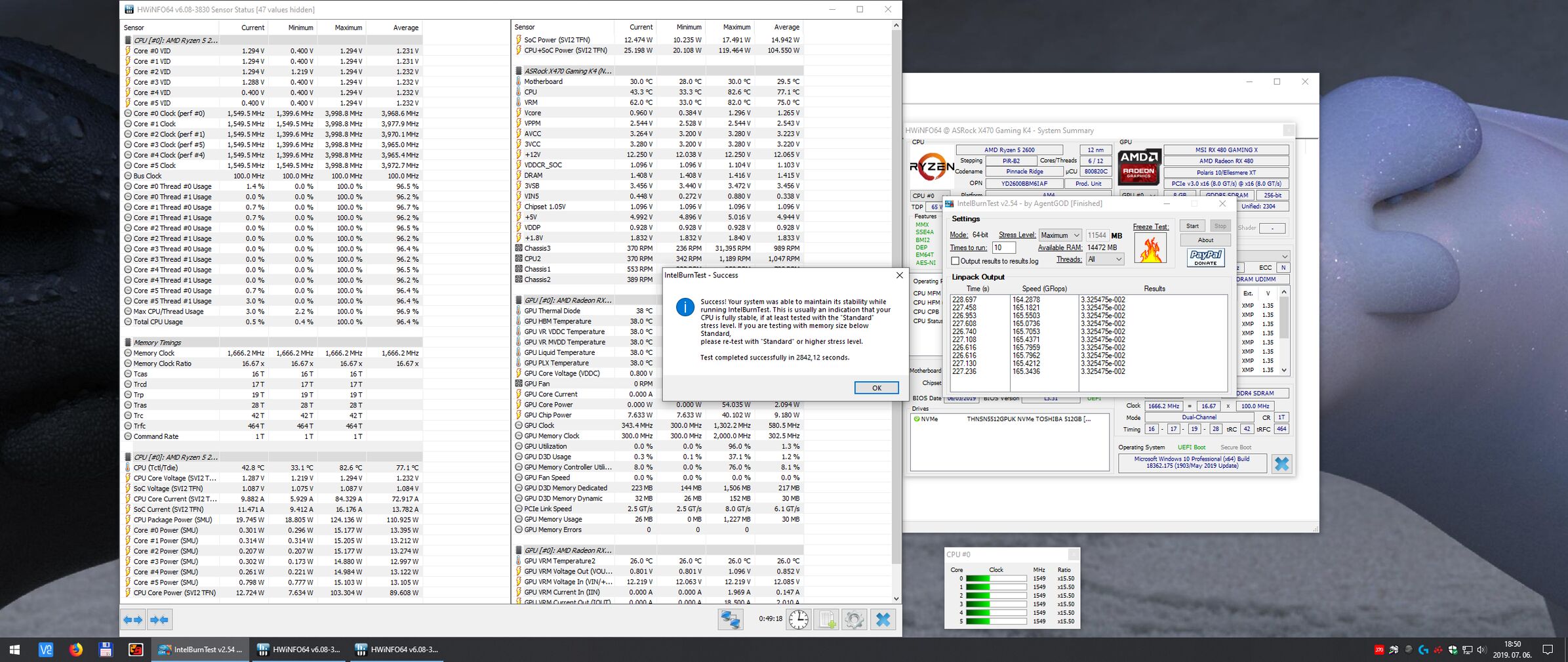This screenshot has width=1568, height=662.
Task: Click the VE app icon on taskbar
Action: 45,650
